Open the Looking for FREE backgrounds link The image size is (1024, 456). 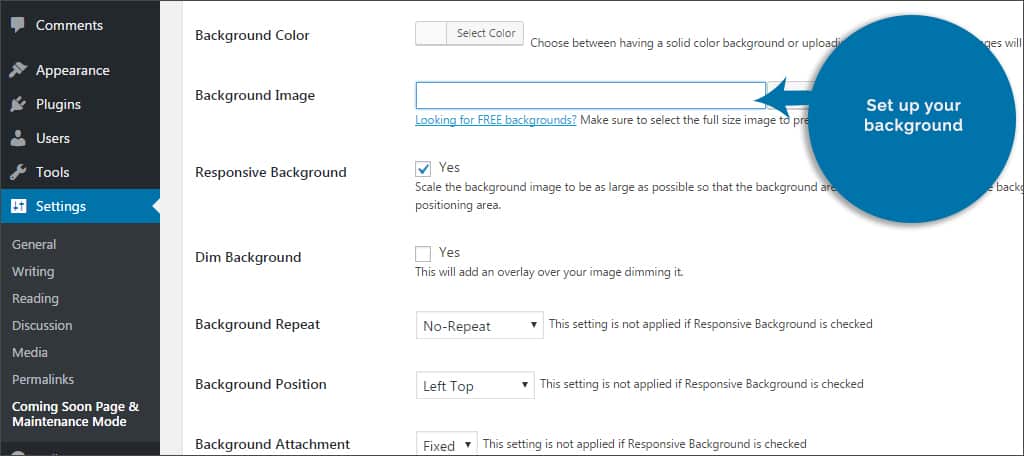click(x=496, y=120)
